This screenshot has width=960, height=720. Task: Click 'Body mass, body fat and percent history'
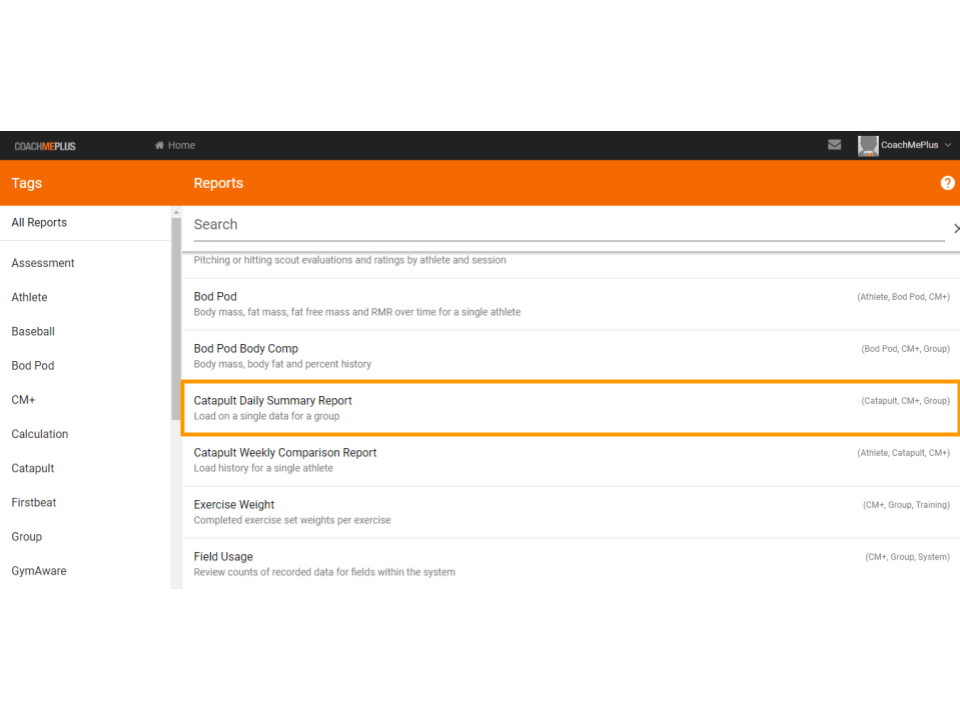pos(282,364)
